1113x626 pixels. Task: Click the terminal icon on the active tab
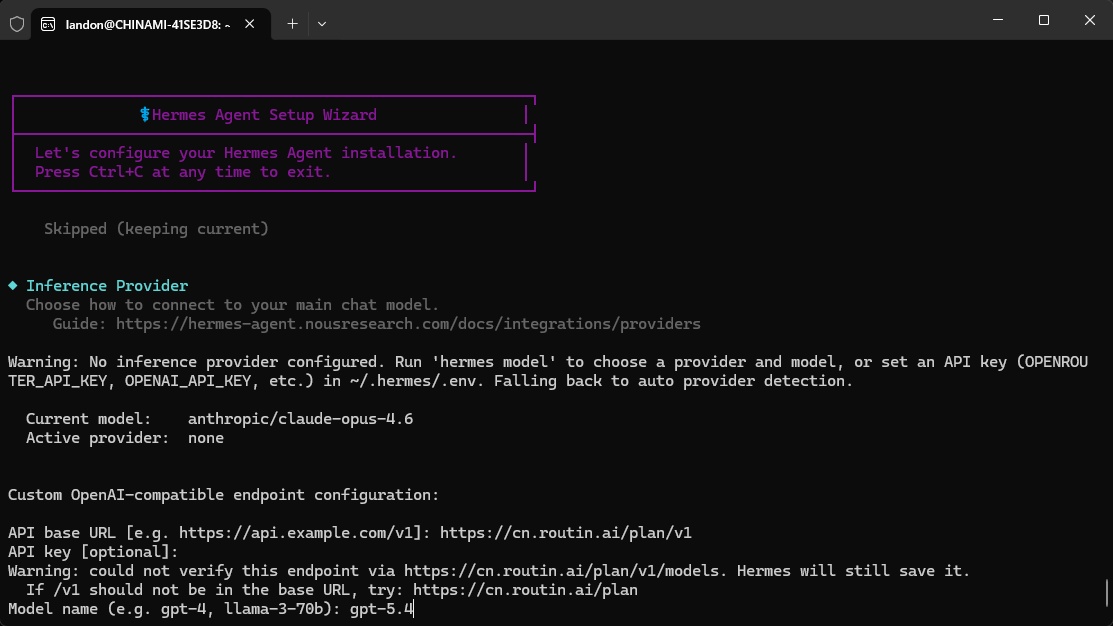click(49, 23)
